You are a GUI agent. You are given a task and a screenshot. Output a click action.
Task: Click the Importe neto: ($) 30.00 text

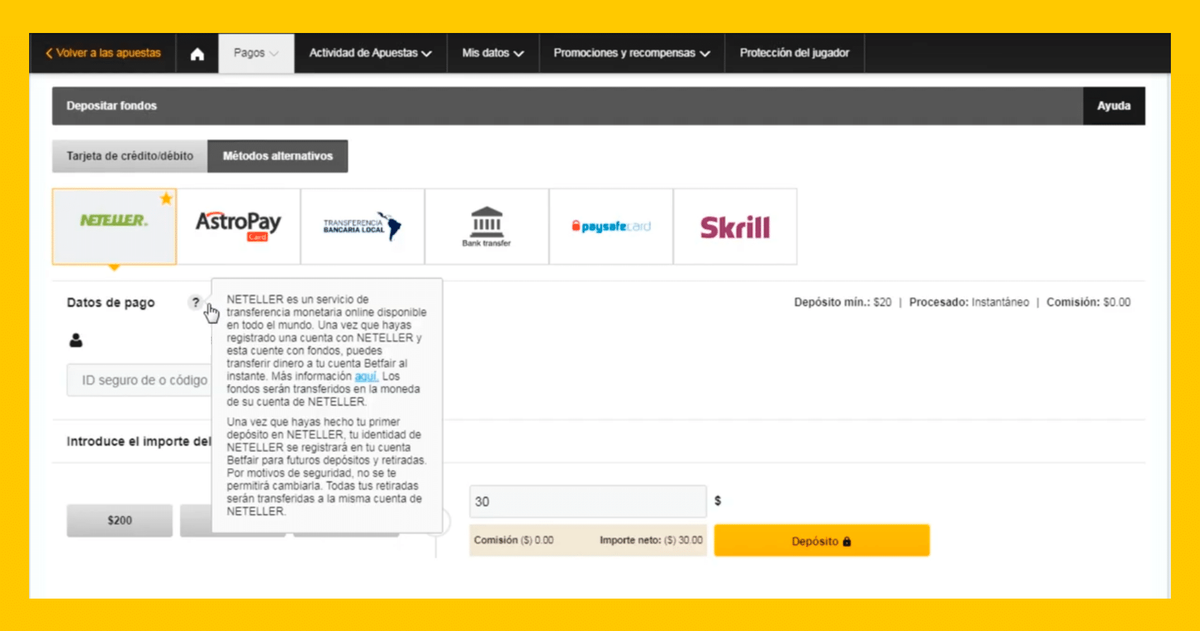651,540
